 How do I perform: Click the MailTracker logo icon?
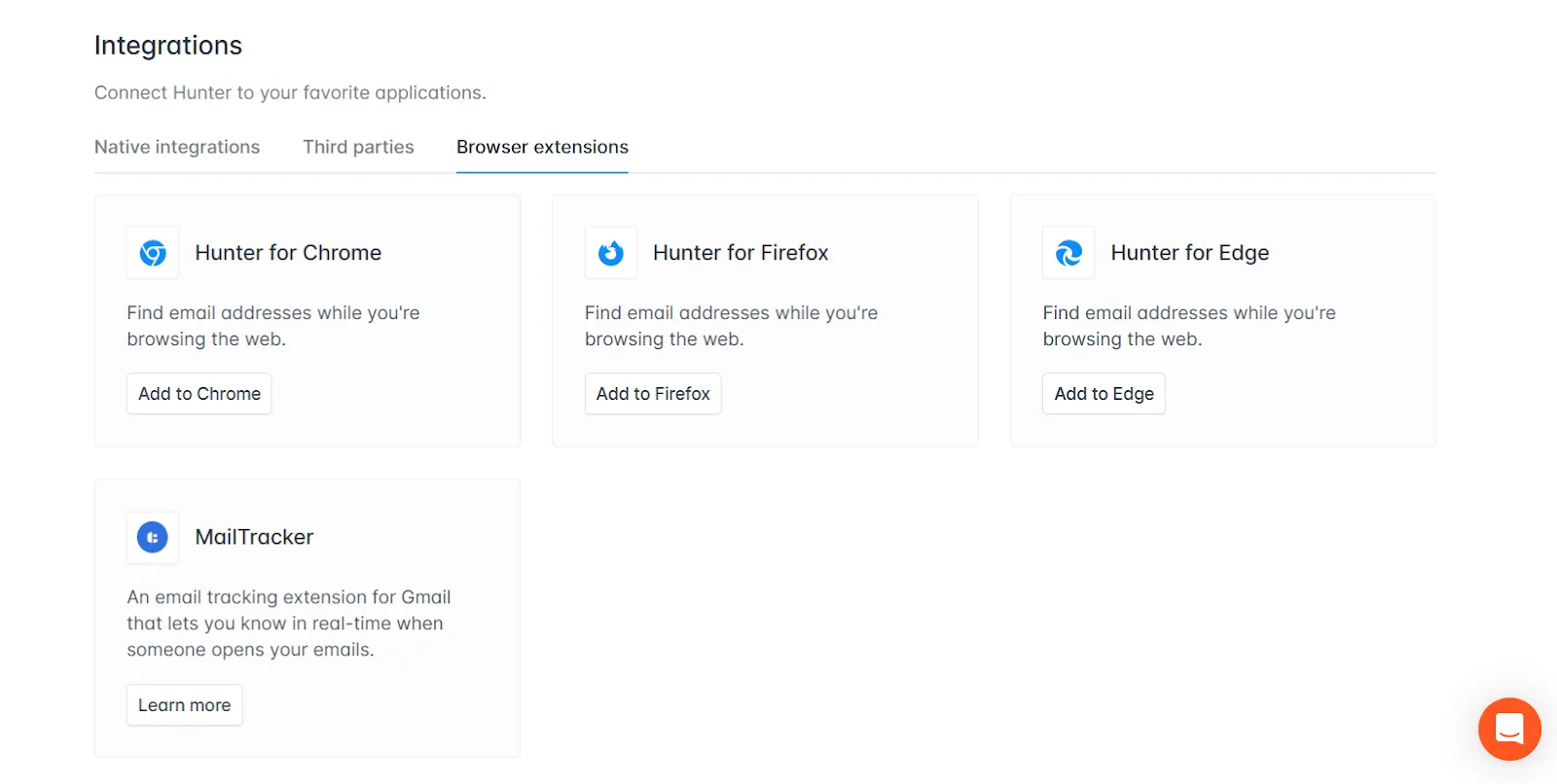(153, 537)
